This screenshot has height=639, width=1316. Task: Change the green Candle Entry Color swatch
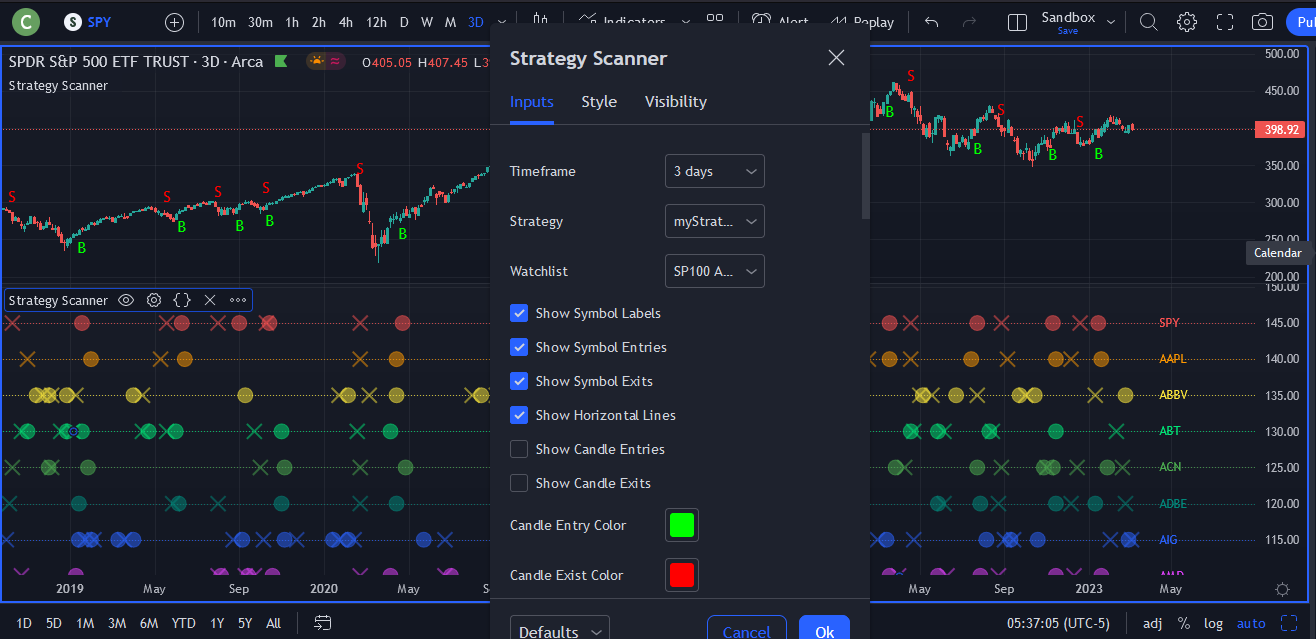point(681,524)
